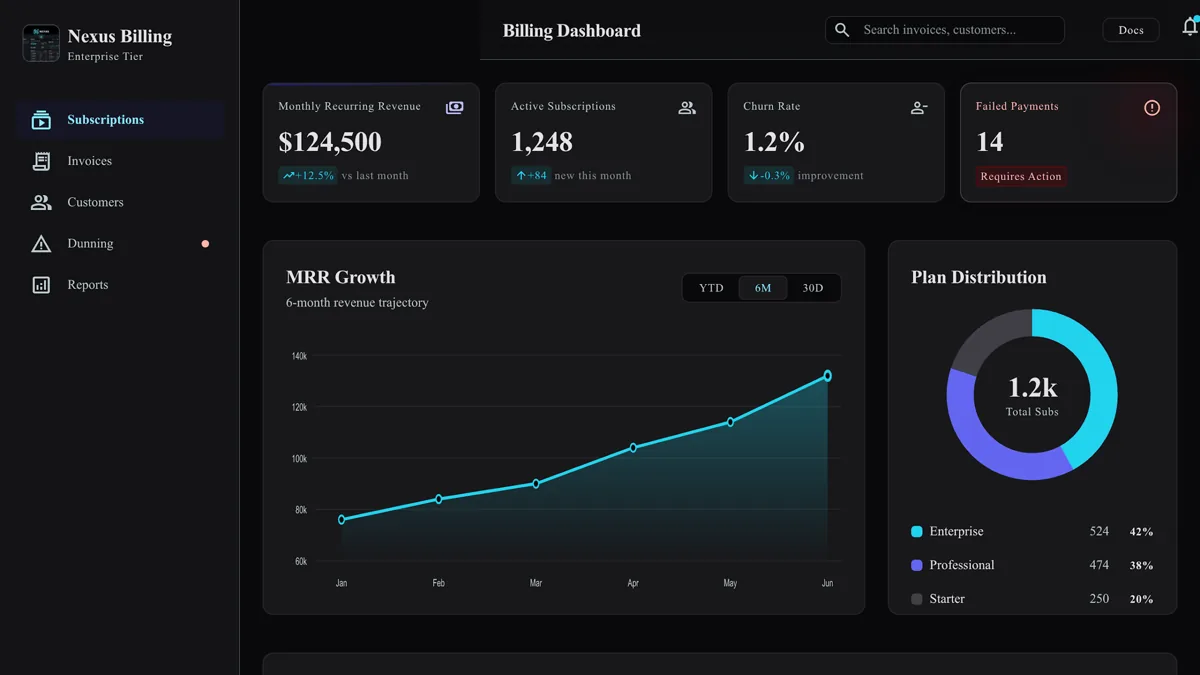Click the Monthly Recurring Revenue money icon
This screenshot has width=1200, height=675.
coord(454,107)
